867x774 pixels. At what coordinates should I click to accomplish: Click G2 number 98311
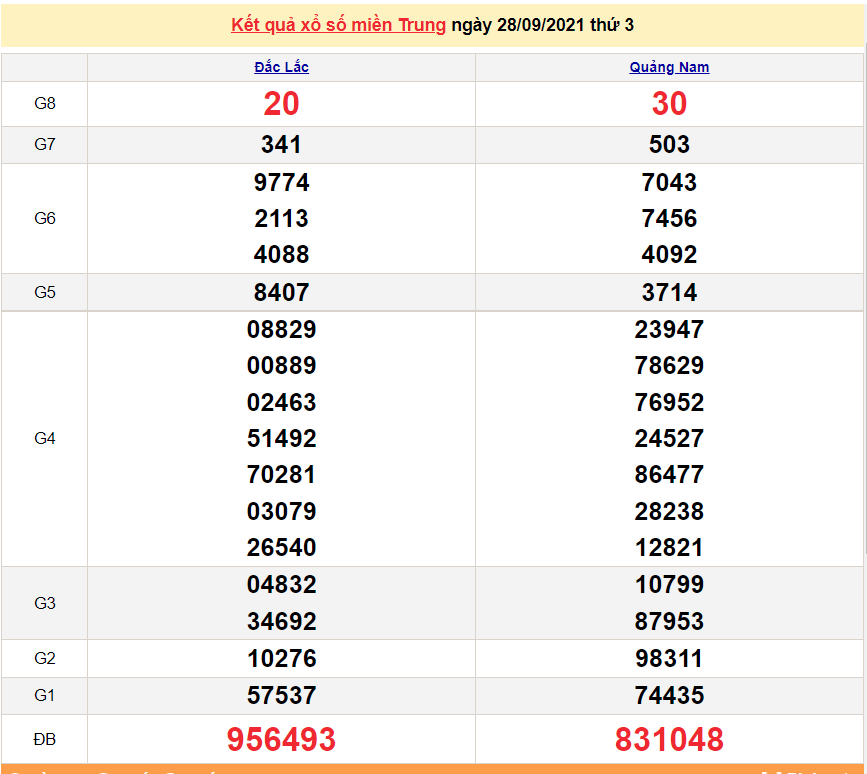tap(669, 659)
